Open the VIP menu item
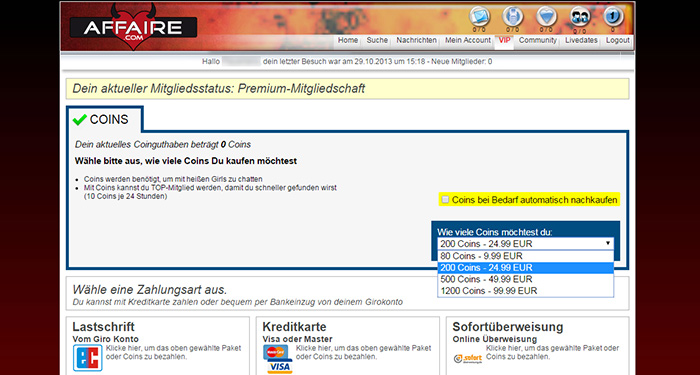This screenshot has width=700, height=375. click(x=504, y=40)
